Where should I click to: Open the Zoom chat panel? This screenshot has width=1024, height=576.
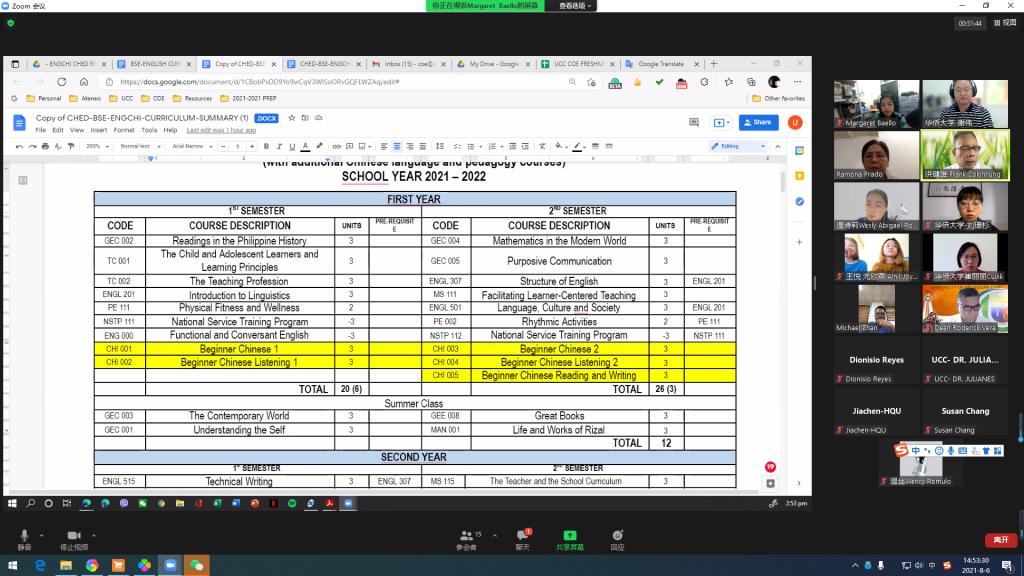point(522,537)
